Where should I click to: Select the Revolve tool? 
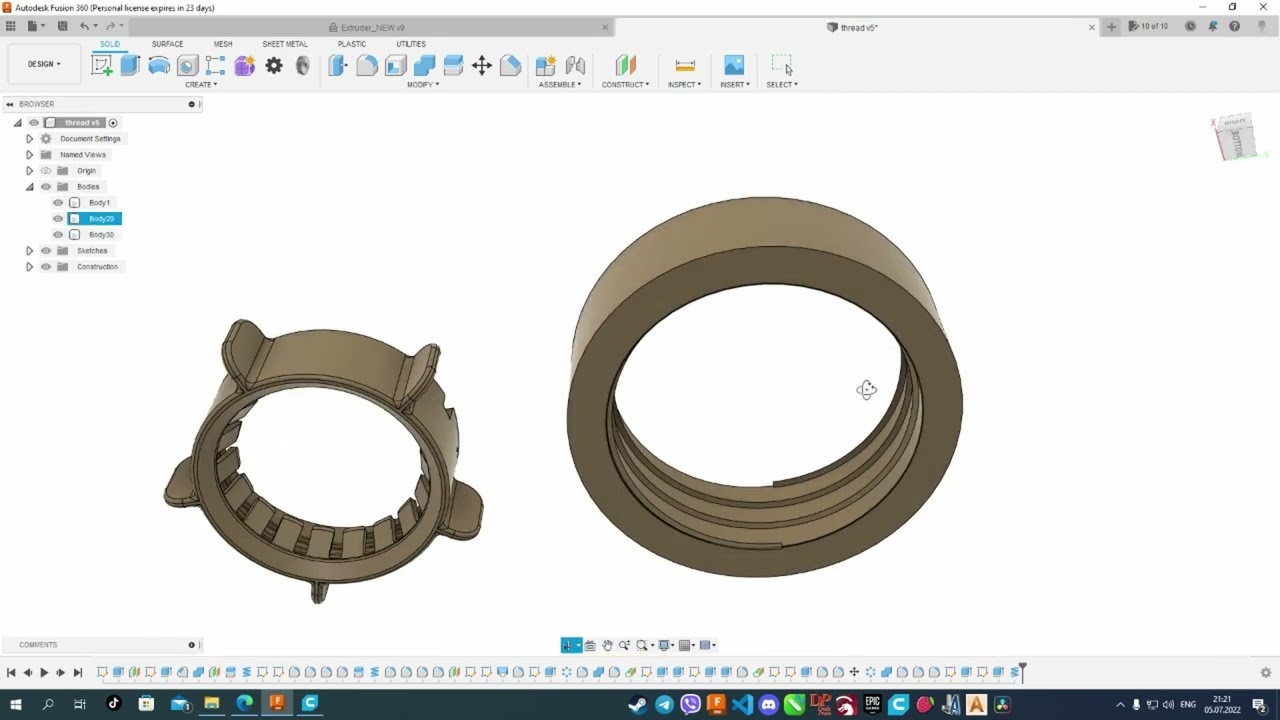pos(159,66)
